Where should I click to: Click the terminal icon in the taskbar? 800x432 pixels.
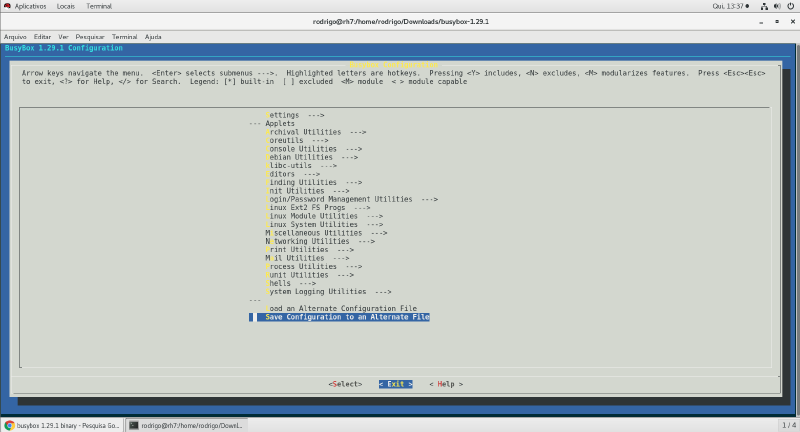click(x=133, y=425)
